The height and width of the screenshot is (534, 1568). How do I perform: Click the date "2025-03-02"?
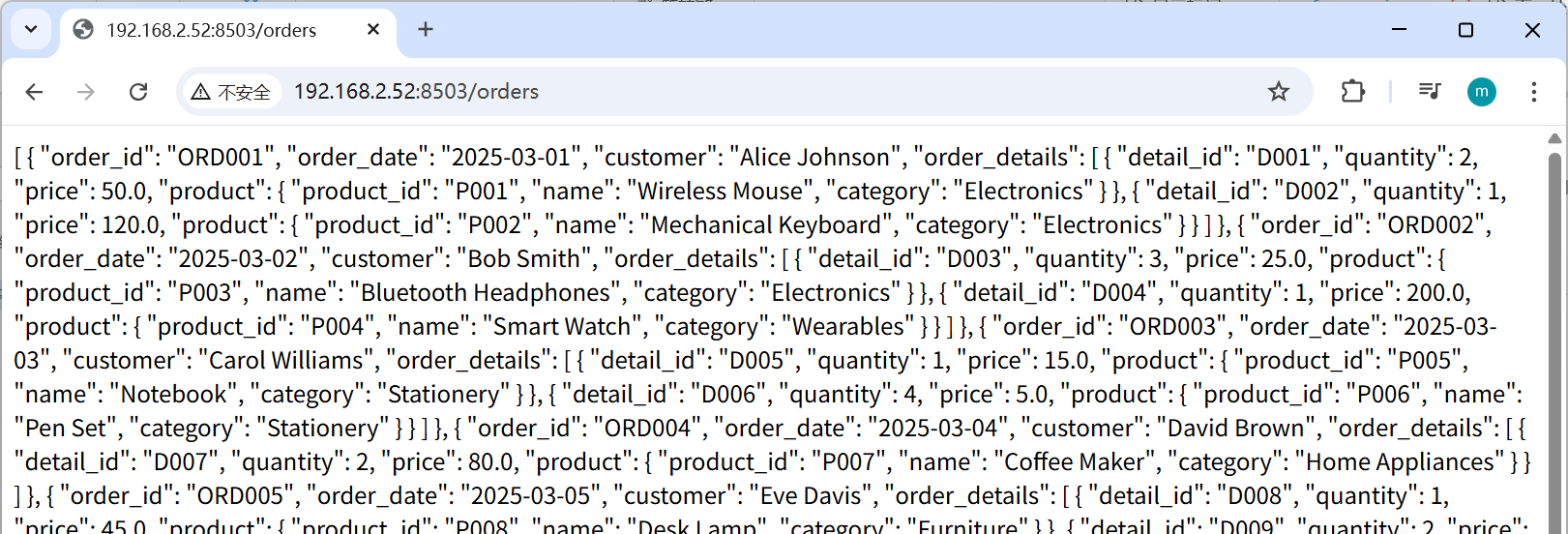point(238,258)
